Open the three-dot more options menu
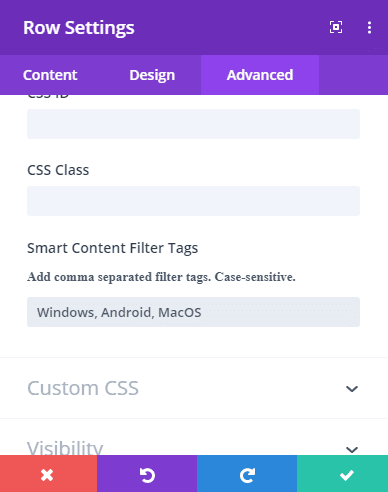Image resolution: width=388 pixels, height=492 pixels. click(369, 27)
